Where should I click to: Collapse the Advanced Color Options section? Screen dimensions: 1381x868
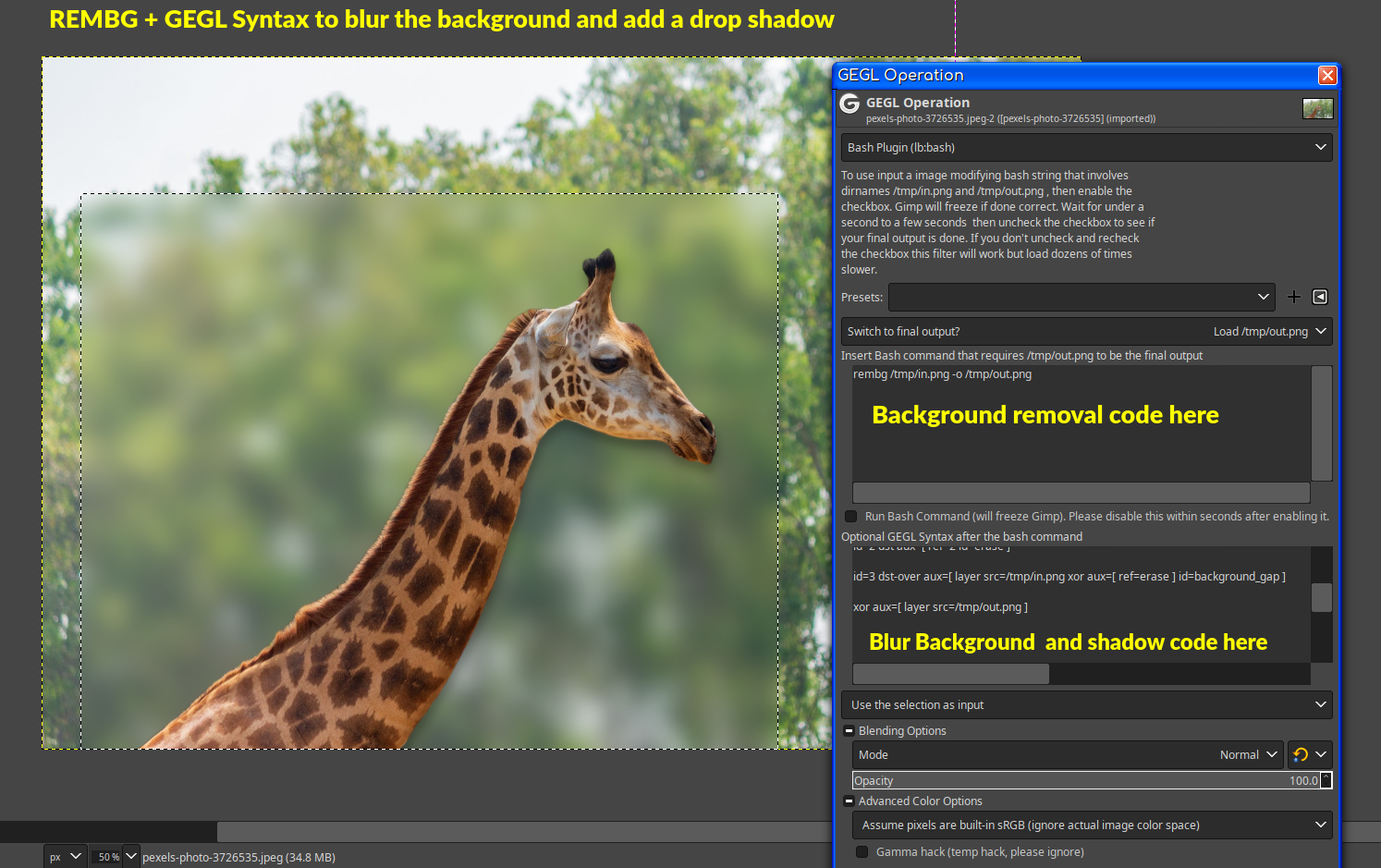click(849, 801)
